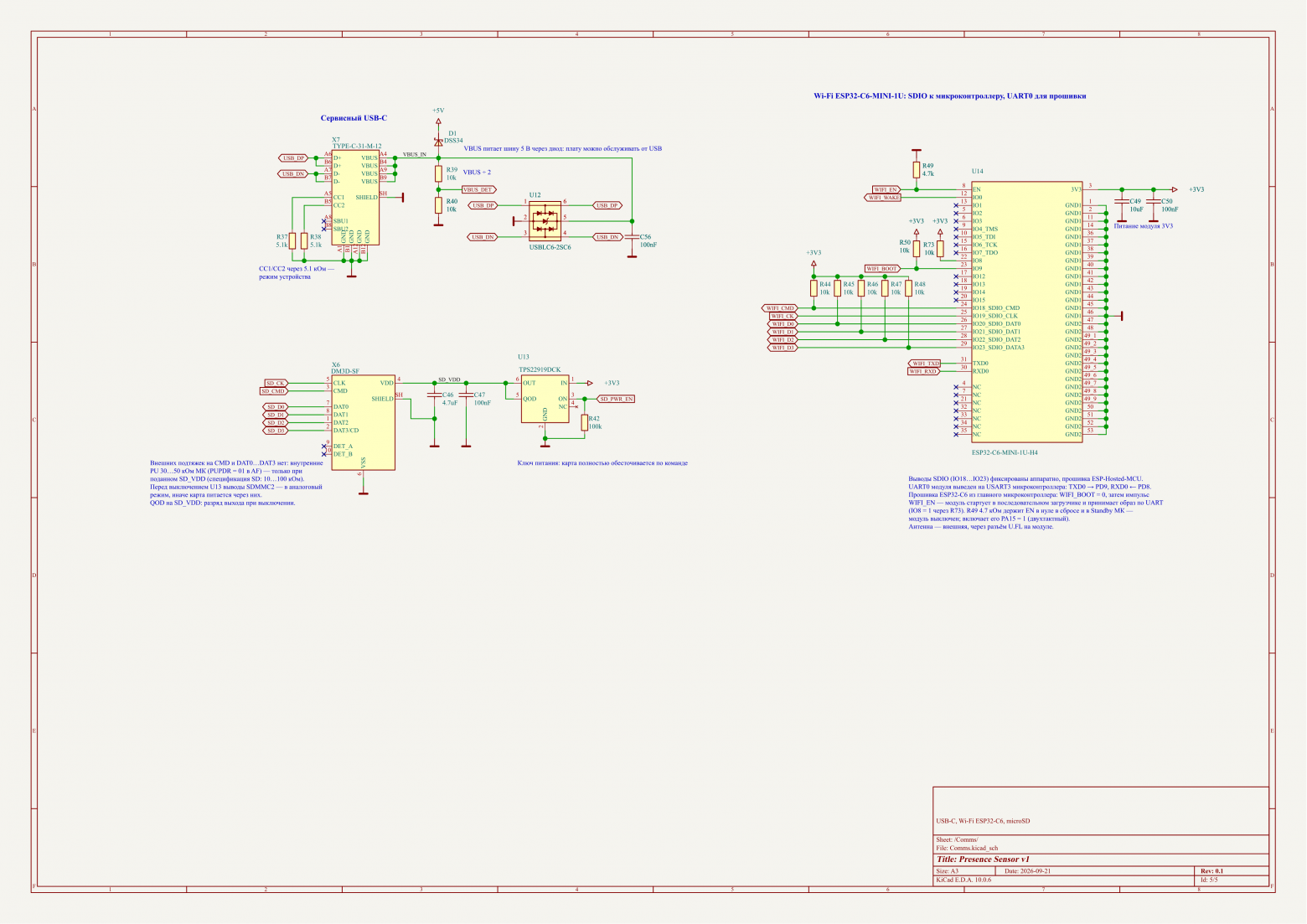Click resistor R38 5.1k
This screenshot has width=1307, height=924.
tap(303, 240)
